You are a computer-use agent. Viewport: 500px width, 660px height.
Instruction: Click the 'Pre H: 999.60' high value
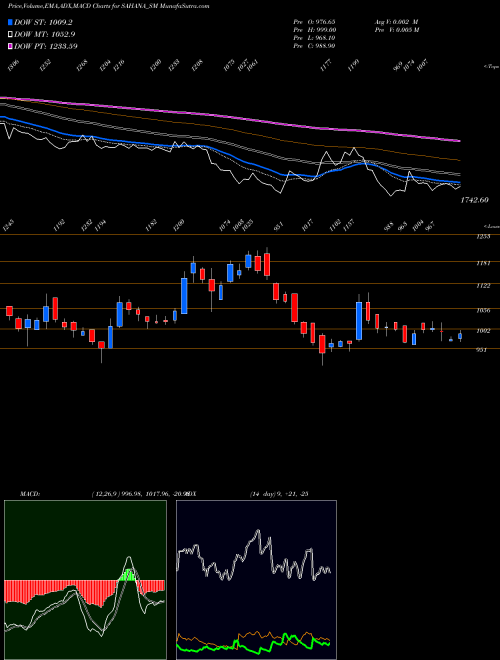314,29
